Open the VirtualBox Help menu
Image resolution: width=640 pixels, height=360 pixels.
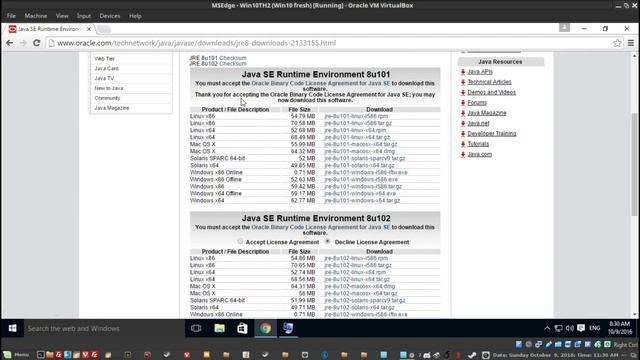(135, 16)
